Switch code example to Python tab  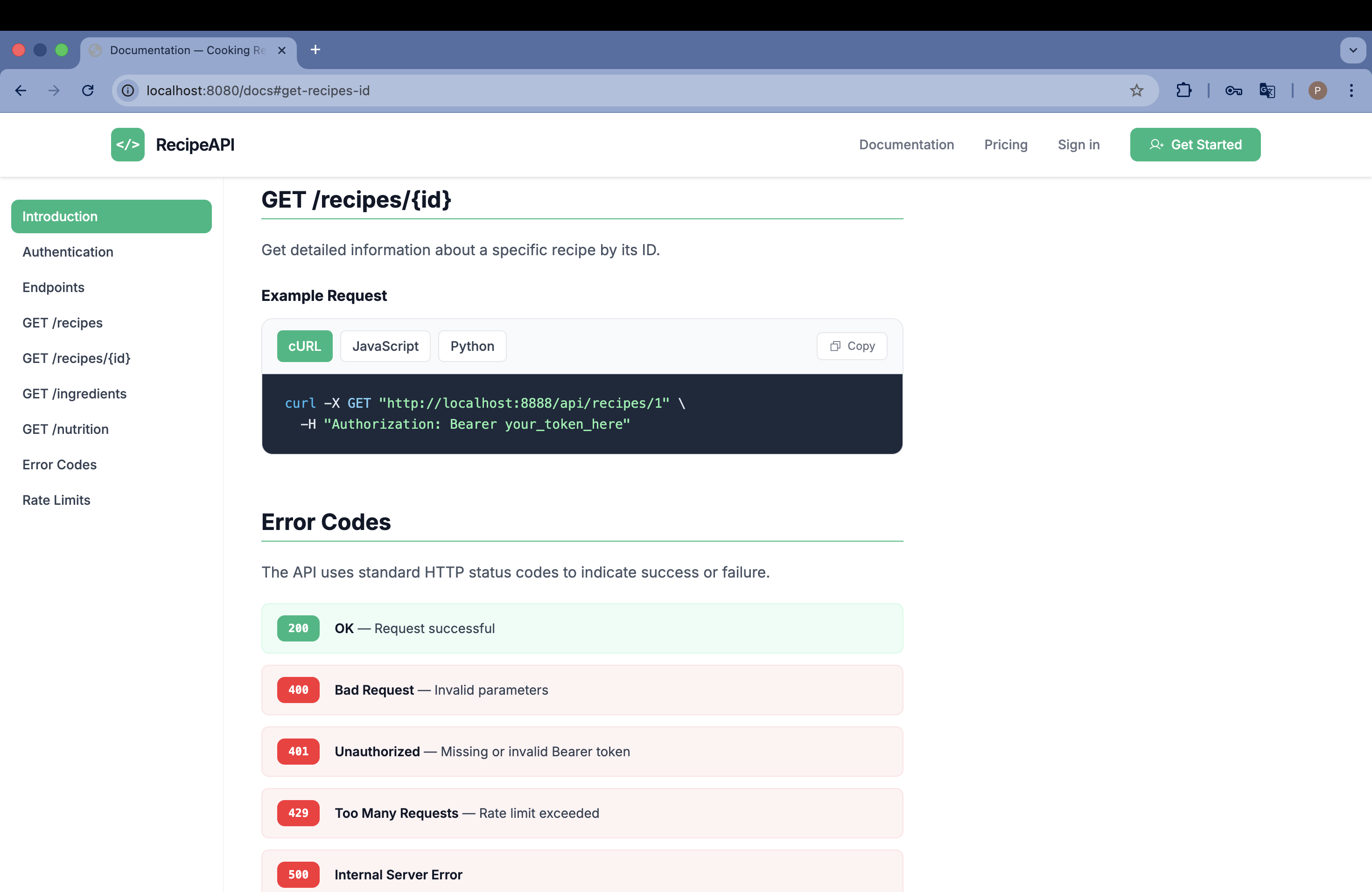click(472, 346)
